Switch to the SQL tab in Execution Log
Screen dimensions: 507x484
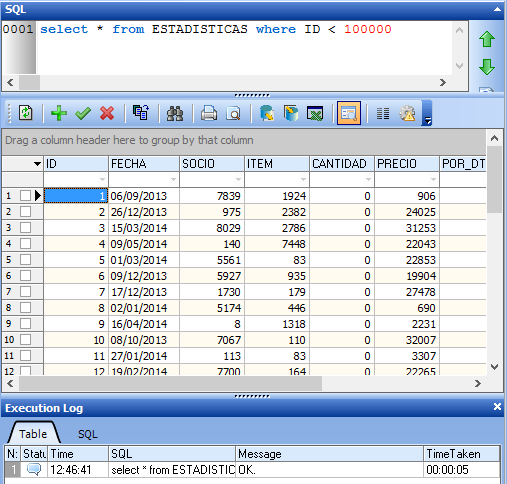tap(88, 434)
